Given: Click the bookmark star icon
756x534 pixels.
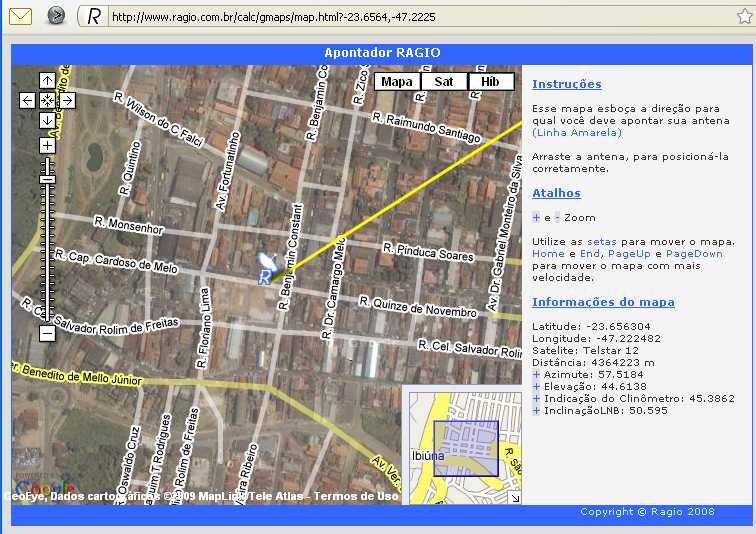Looking at the screenshot, I should pos(744,16).
